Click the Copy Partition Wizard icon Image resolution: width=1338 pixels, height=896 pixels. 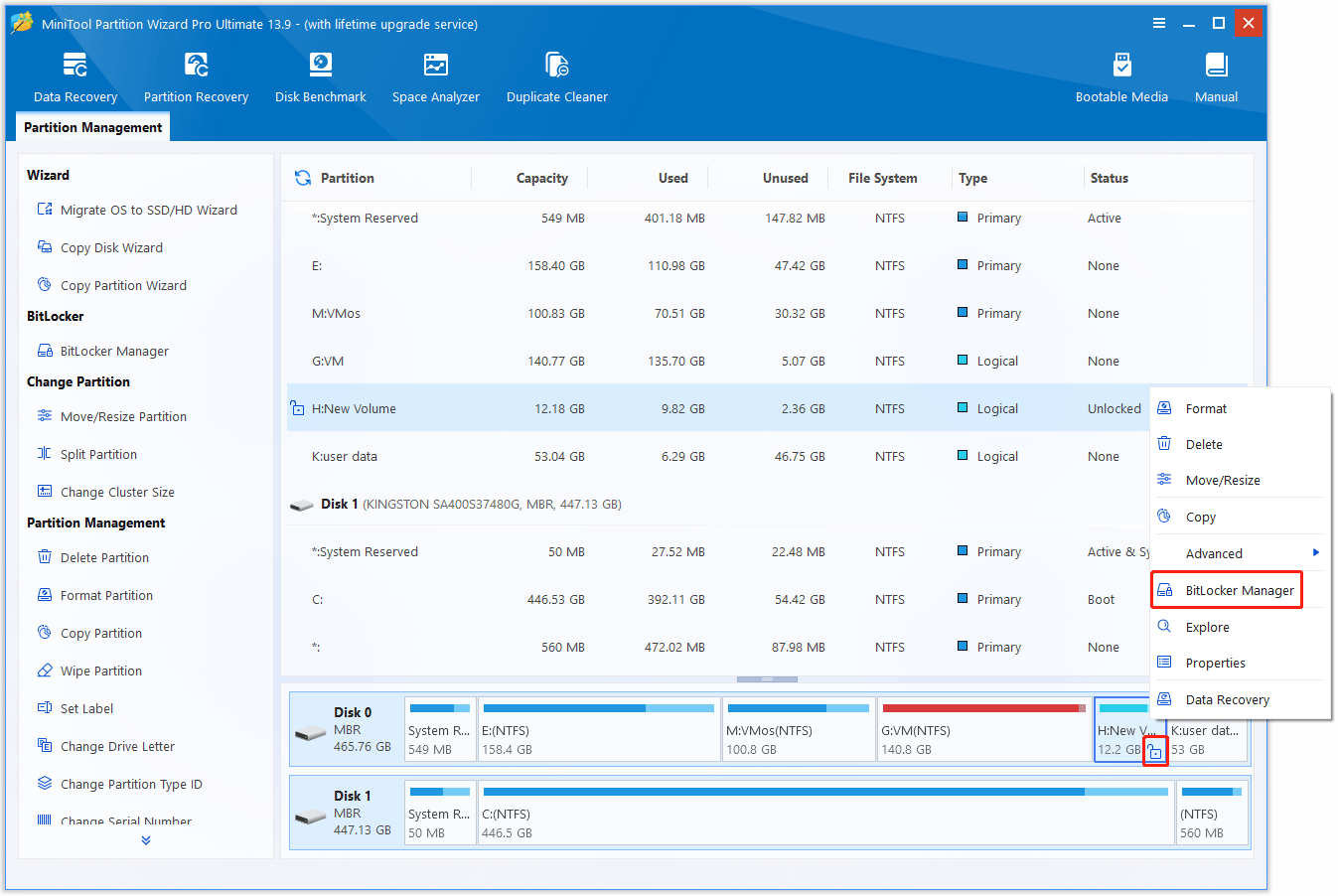click(45, 285)
